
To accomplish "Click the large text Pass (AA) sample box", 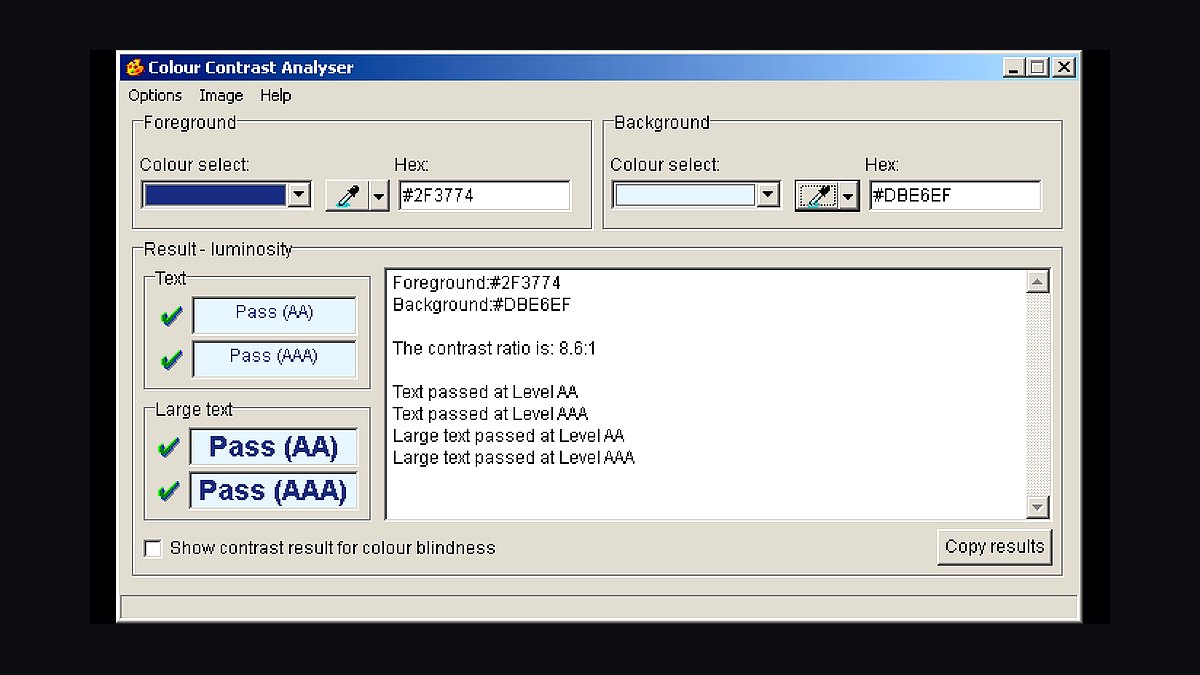I will (273, 447).
